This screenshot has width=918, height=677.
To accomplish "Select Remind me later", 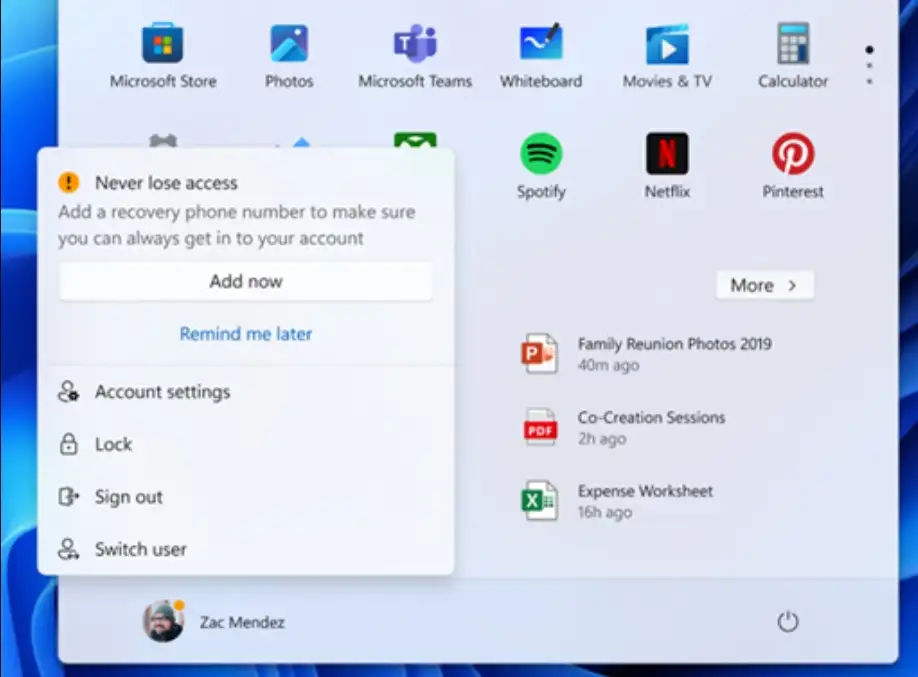I will (245, 333).
